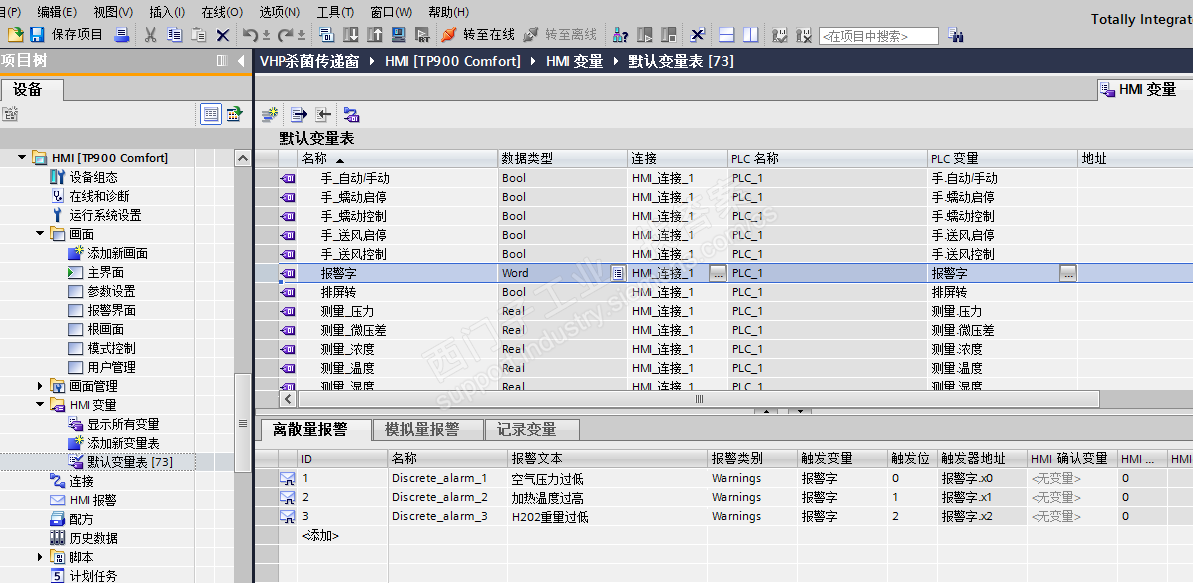The height and width of the screenshot is (583, 1193).
Task: Open 主界面 screen in tree
Action: (105, 272)
